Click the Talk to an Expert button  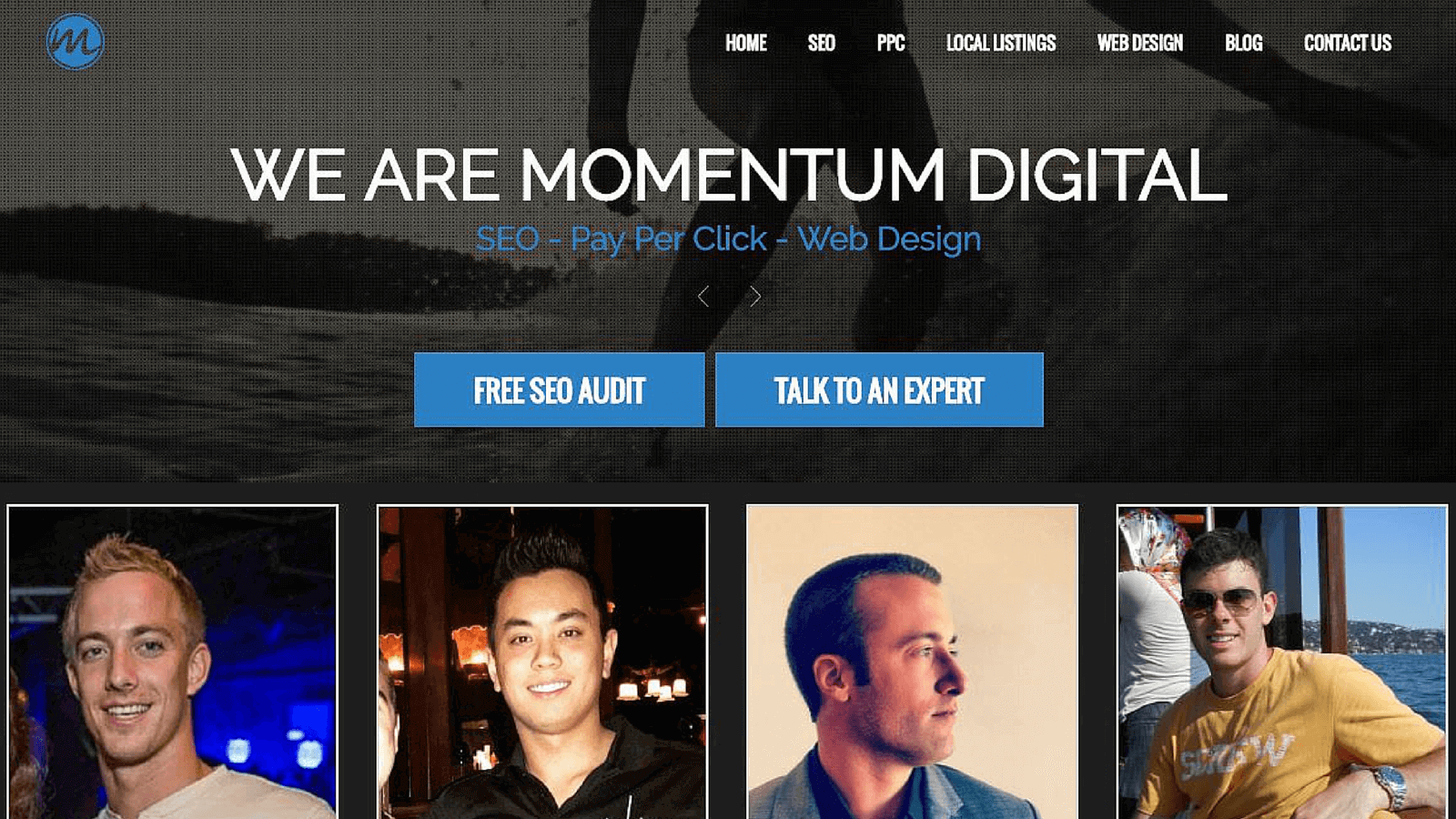[879, 389]
